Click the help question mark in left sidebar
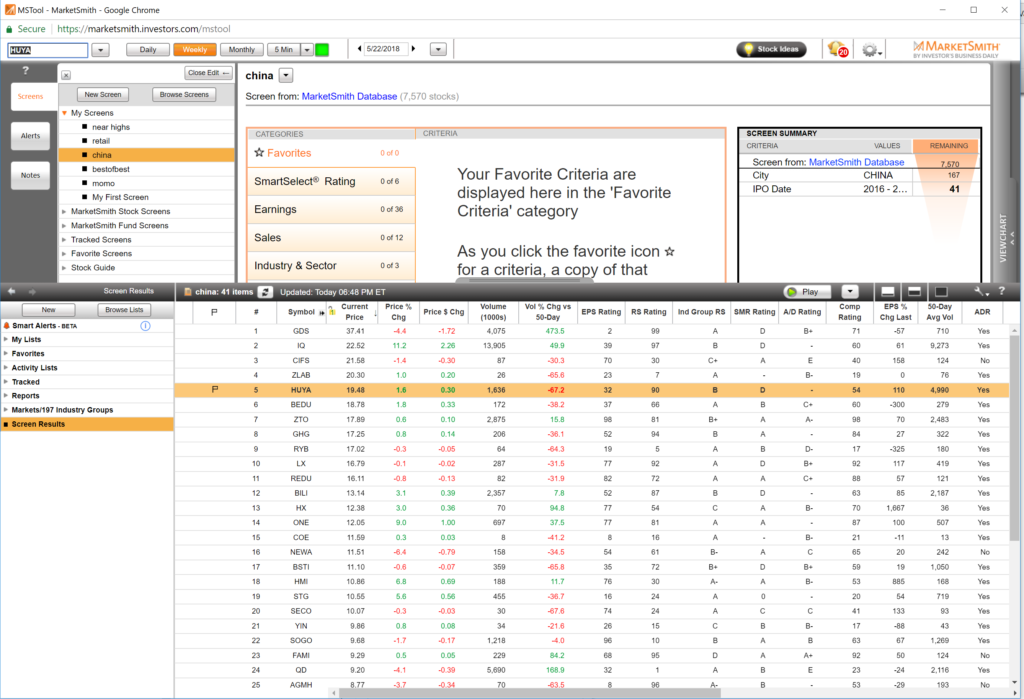The height and width of the screenshot is (699, 1024). [x=25, y=70]
